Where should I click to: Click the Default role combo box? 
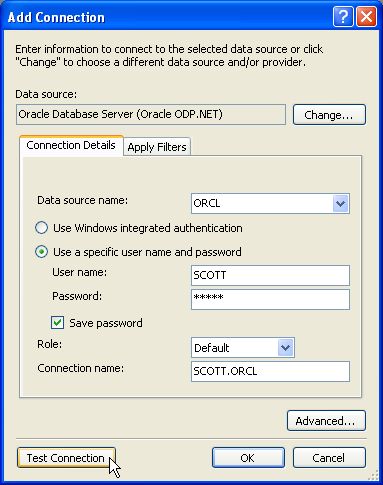(x=243, y=348)
